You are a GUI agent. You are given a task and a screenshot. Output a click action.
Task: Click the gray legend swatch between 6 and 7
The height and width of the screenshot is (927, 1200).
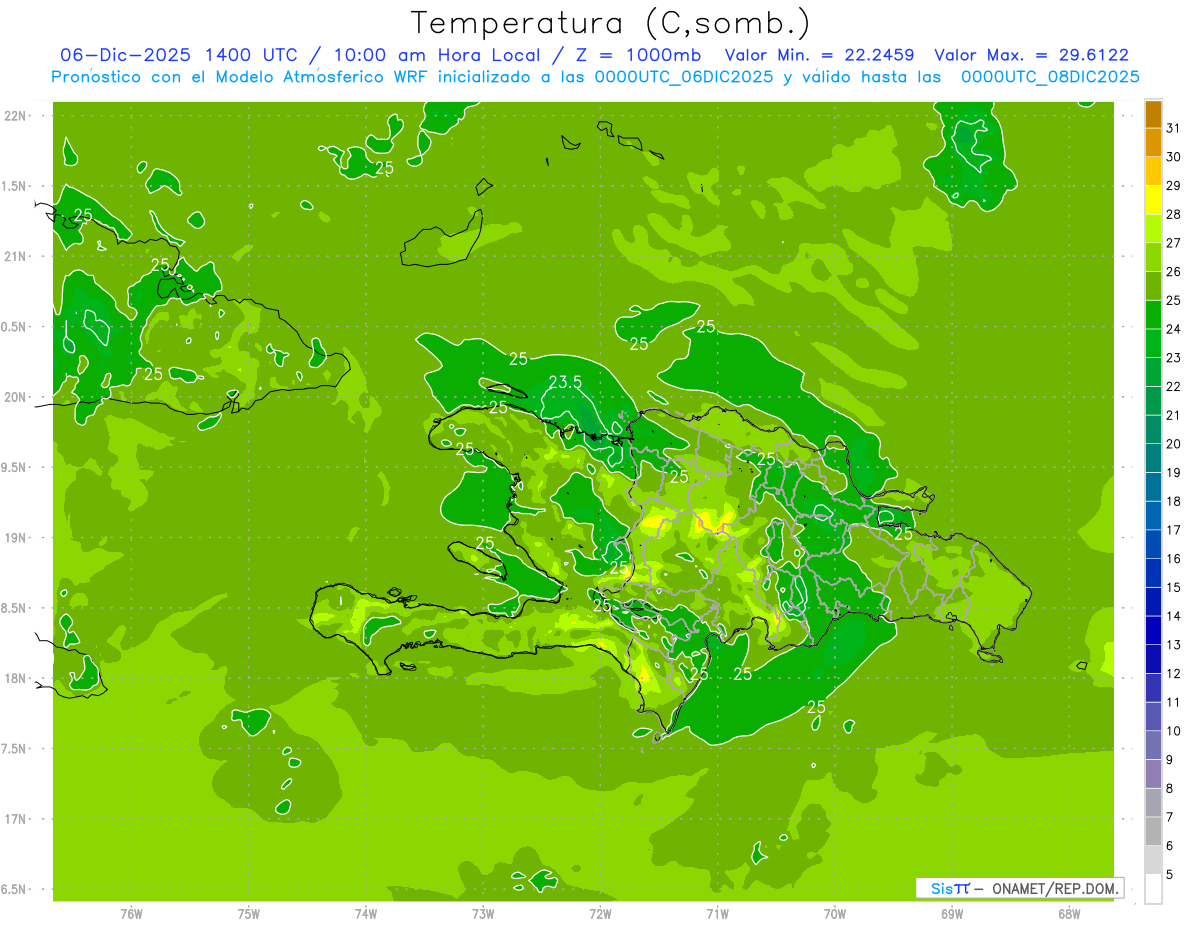coord(1153,832)
